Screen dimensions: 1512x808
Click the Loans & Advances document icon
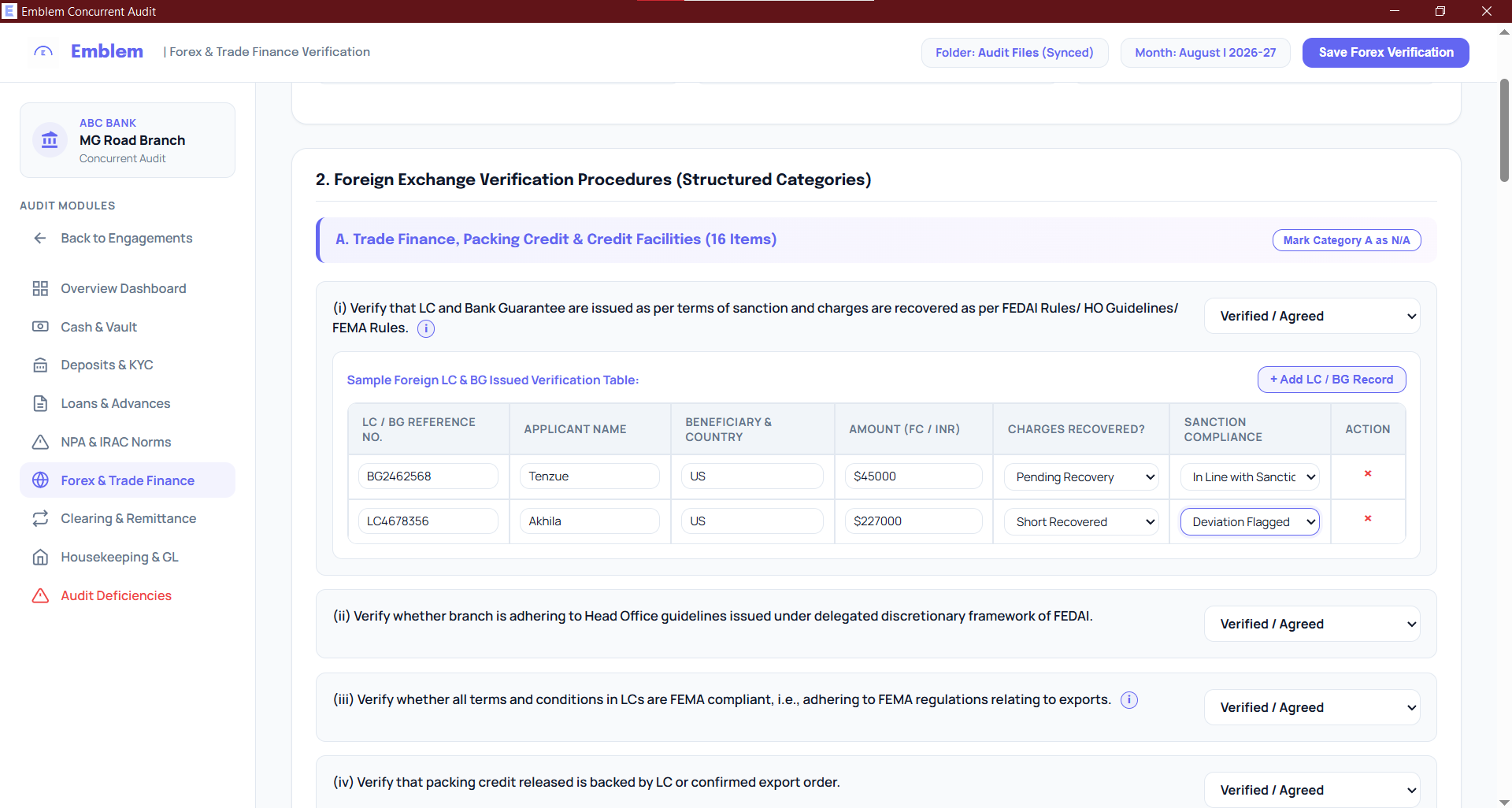(x=40, y=403)
